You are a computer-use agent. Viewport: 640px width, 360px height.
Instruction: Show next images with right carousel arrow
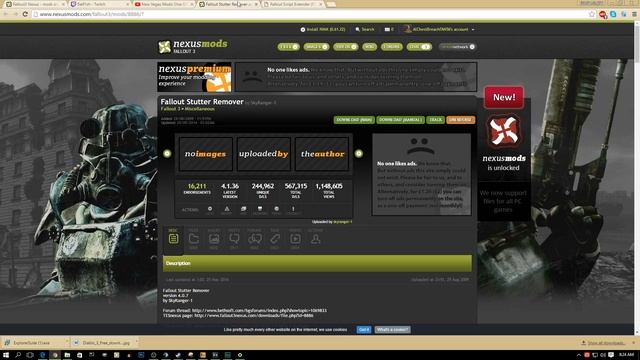[358, 153]
